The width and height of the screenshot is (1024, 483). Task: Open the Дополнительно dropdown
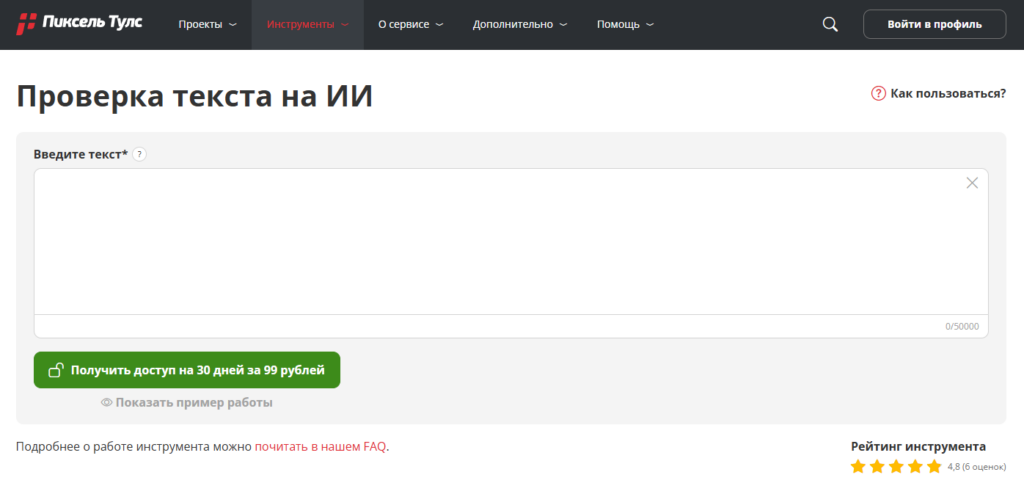pos(520,25)
